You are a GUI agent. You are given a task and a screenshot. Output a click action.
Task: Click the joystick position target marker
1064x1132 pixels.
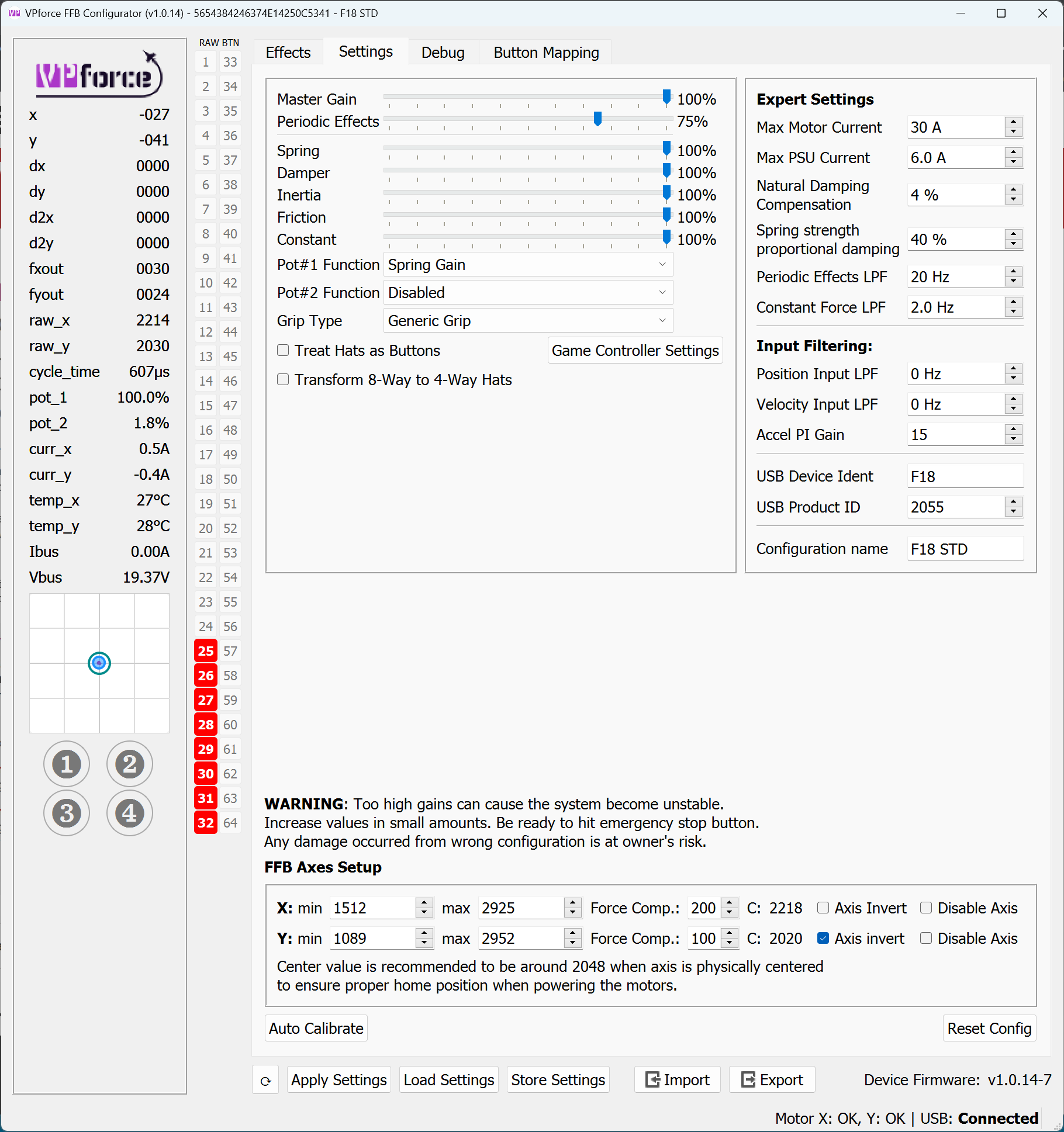(99, 663)
